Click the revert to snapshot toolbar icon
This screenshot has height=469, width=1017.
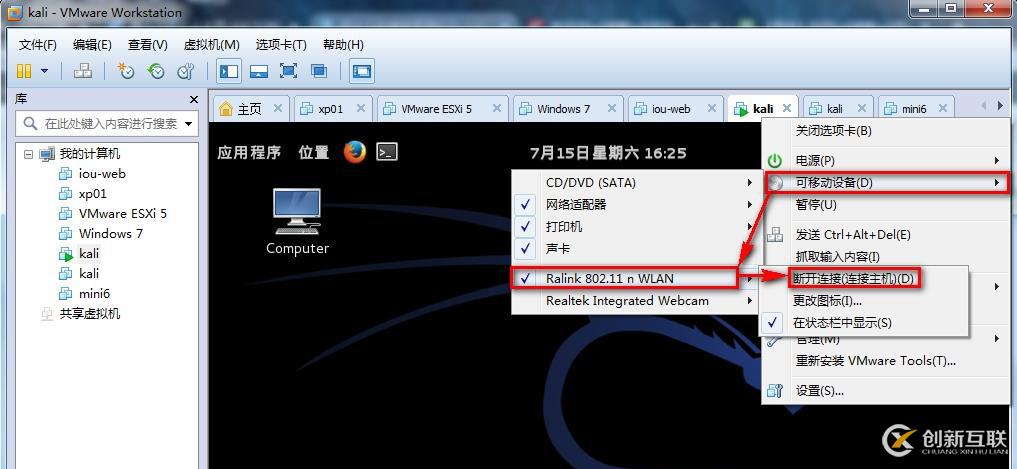point(156,71)
